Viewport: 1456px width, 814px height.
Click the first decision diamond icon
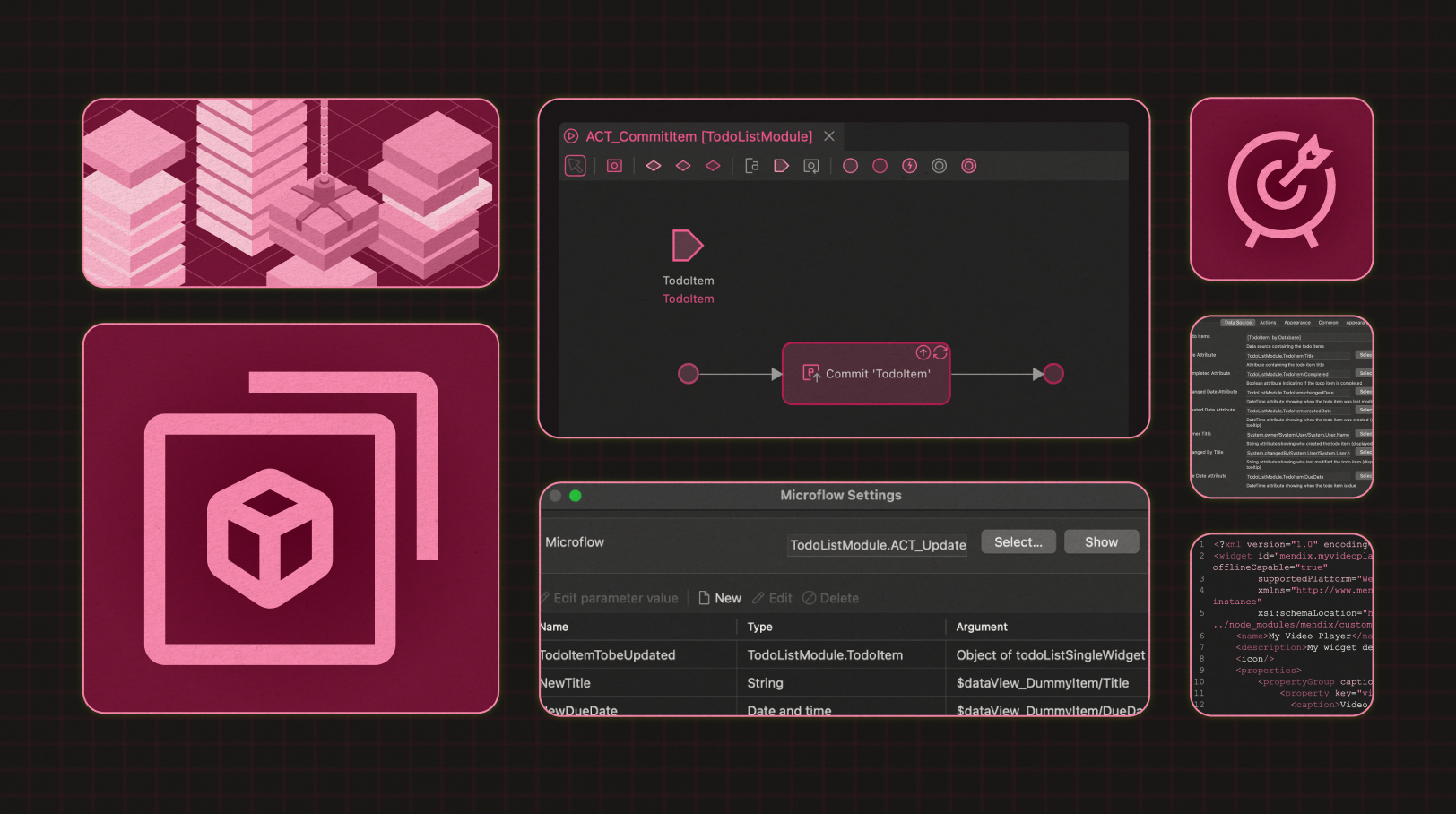point(654,166)
